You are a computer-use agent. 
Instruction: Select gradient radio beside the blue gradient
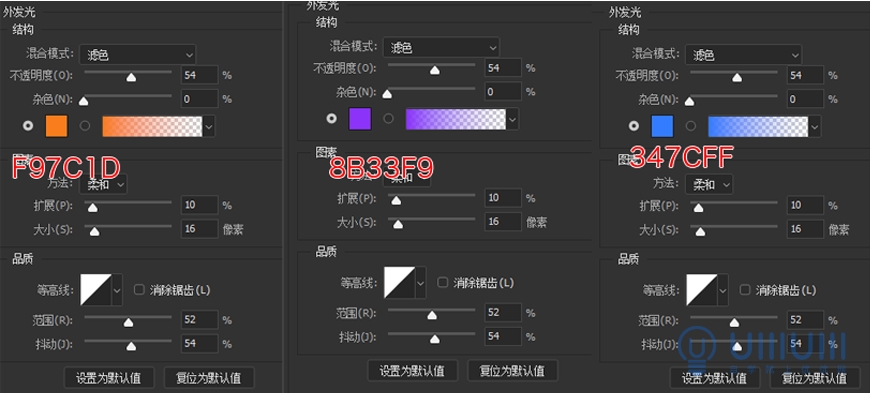click(x=691, y=126)
